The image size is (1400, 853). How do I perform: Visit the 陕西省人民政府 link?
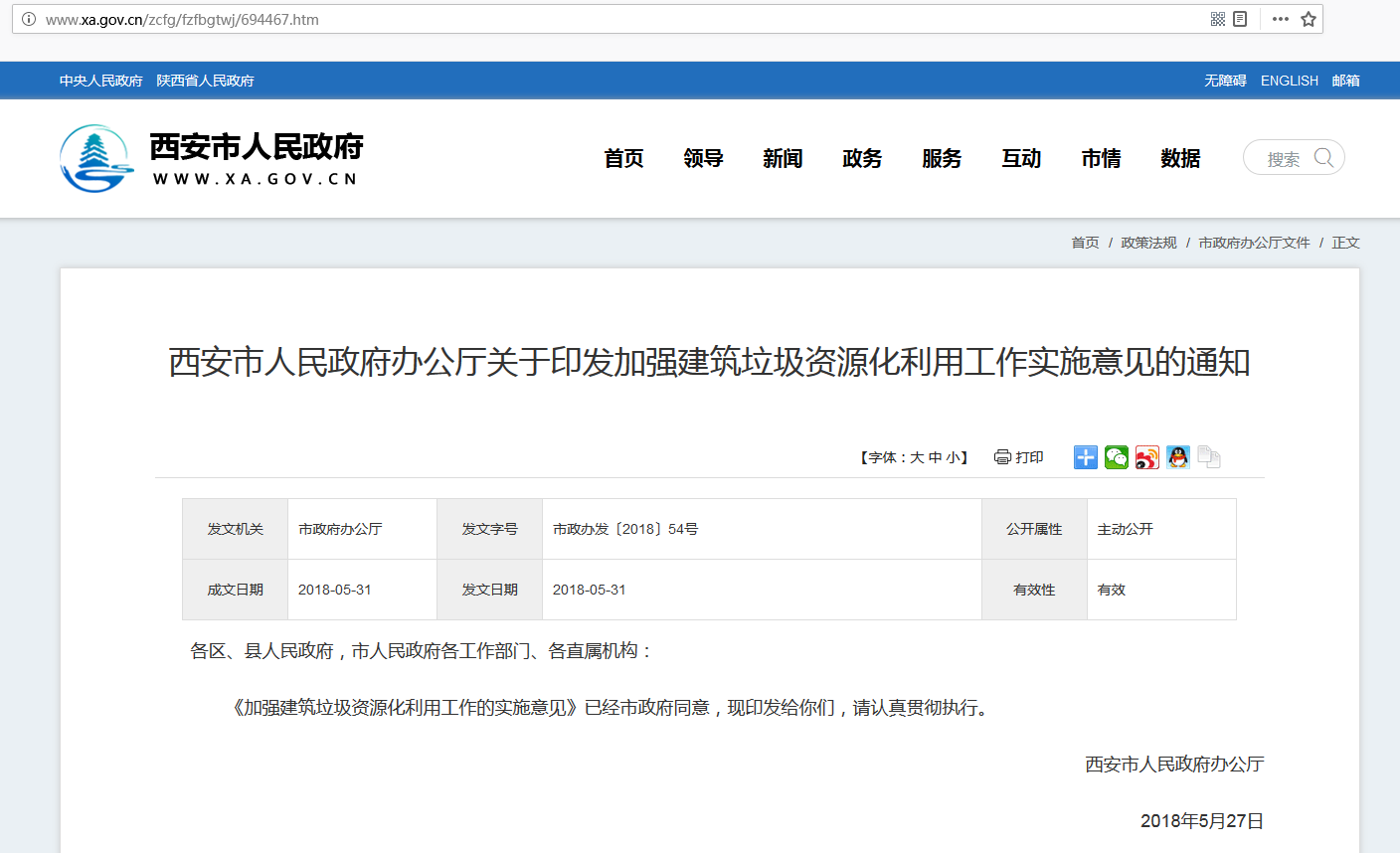click(204, 81)
